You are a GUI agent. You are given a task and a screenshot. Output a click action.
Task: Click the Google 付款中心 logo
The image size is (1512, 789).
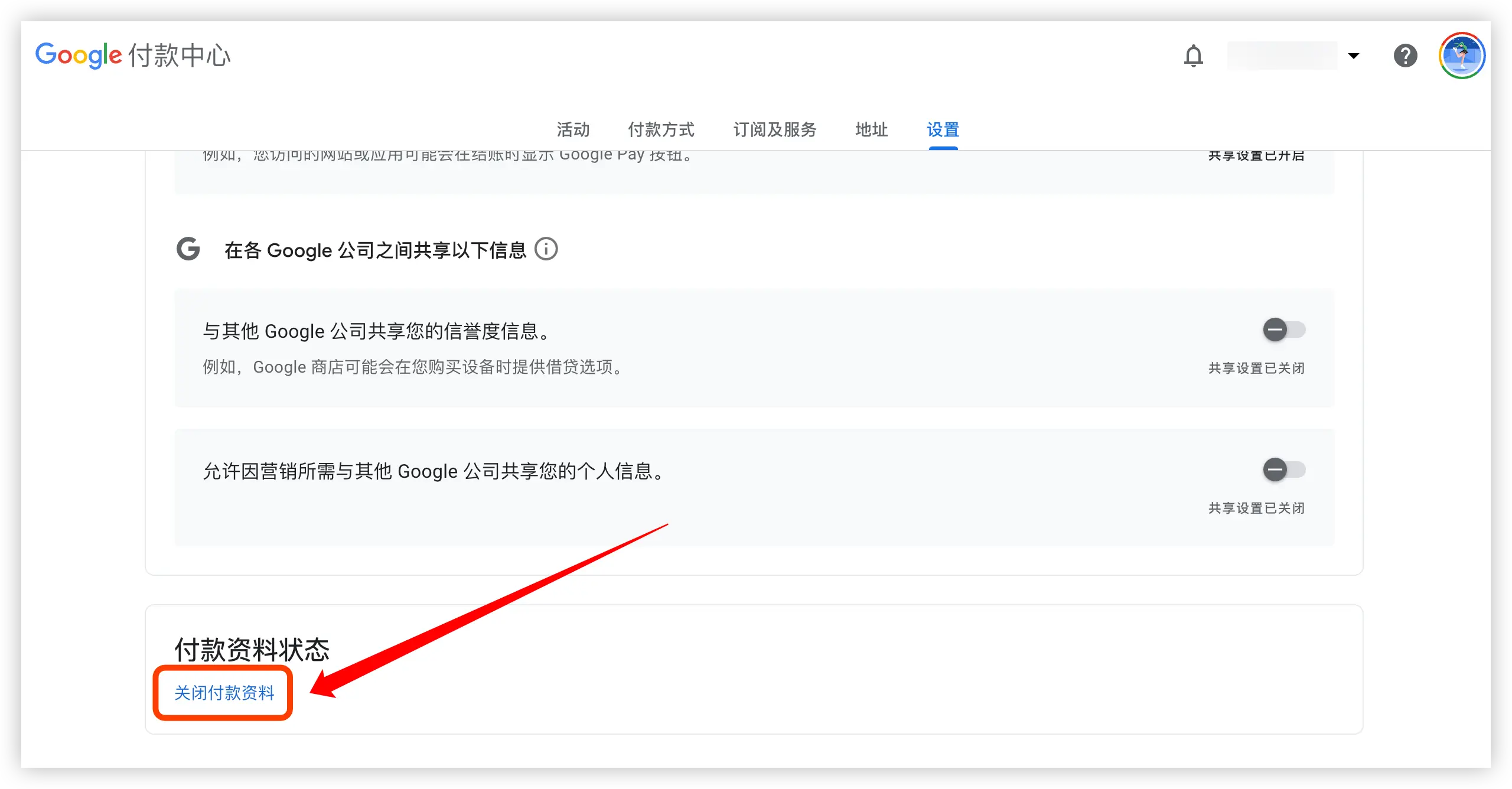pos(133,55)
